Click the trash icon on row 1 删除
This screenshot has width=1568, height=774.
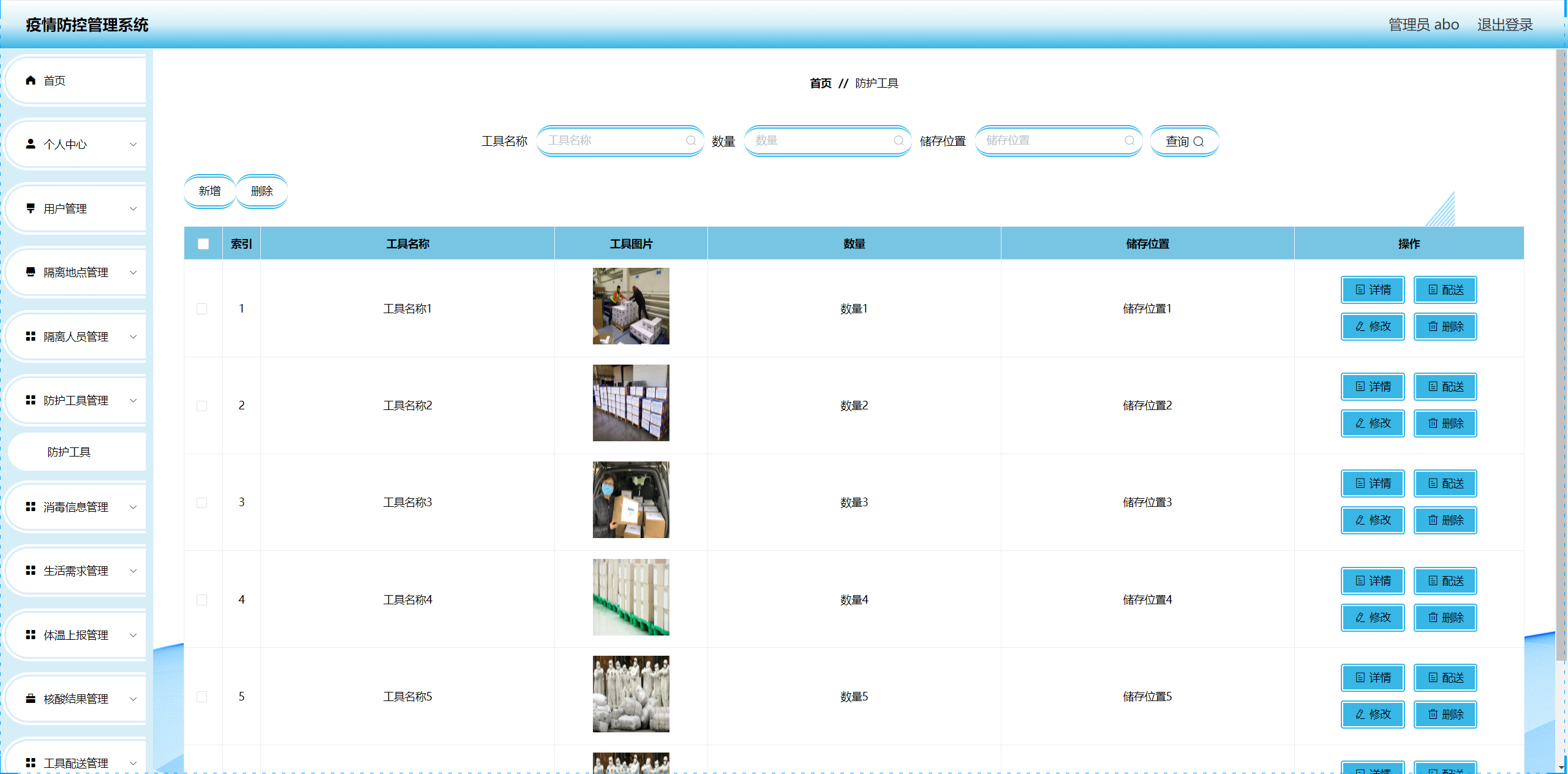[1433, 327]
